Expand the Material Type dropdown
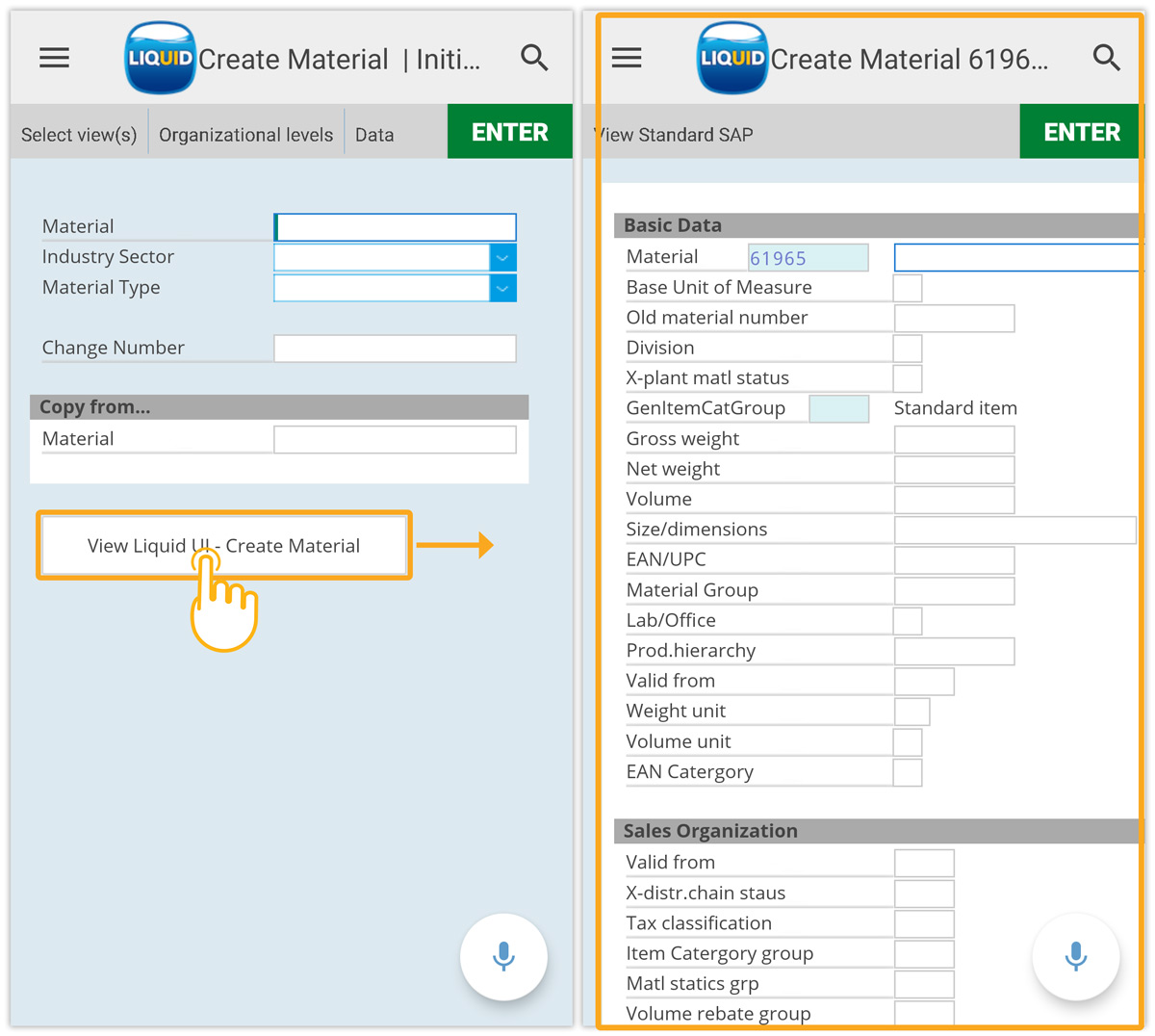 point(502,288)
